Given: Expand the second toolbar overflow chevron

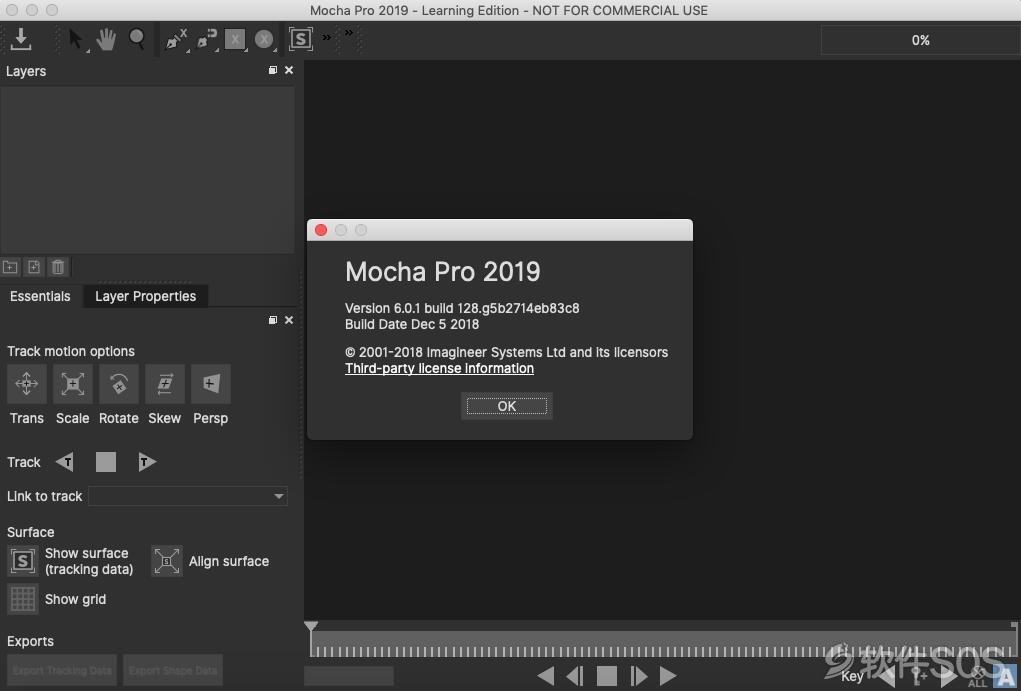Looking at the screenshot, I should 349,33.
